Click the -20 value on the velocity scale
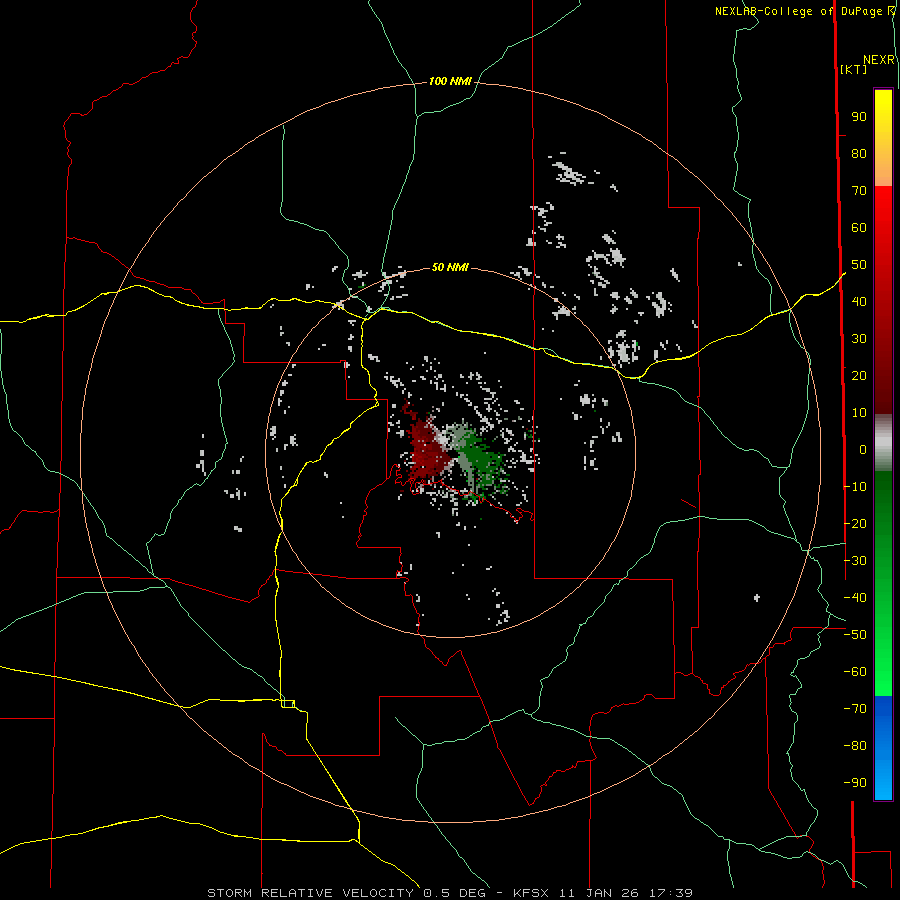900x900 pixels. pyautogui.click(x=855, y=523)
